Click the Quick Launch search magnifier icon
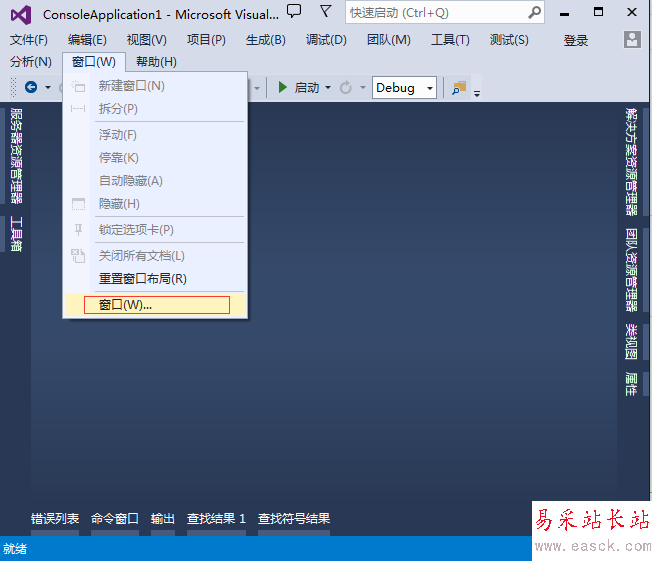The image size is (652, 561). click(x=534, y=12)
